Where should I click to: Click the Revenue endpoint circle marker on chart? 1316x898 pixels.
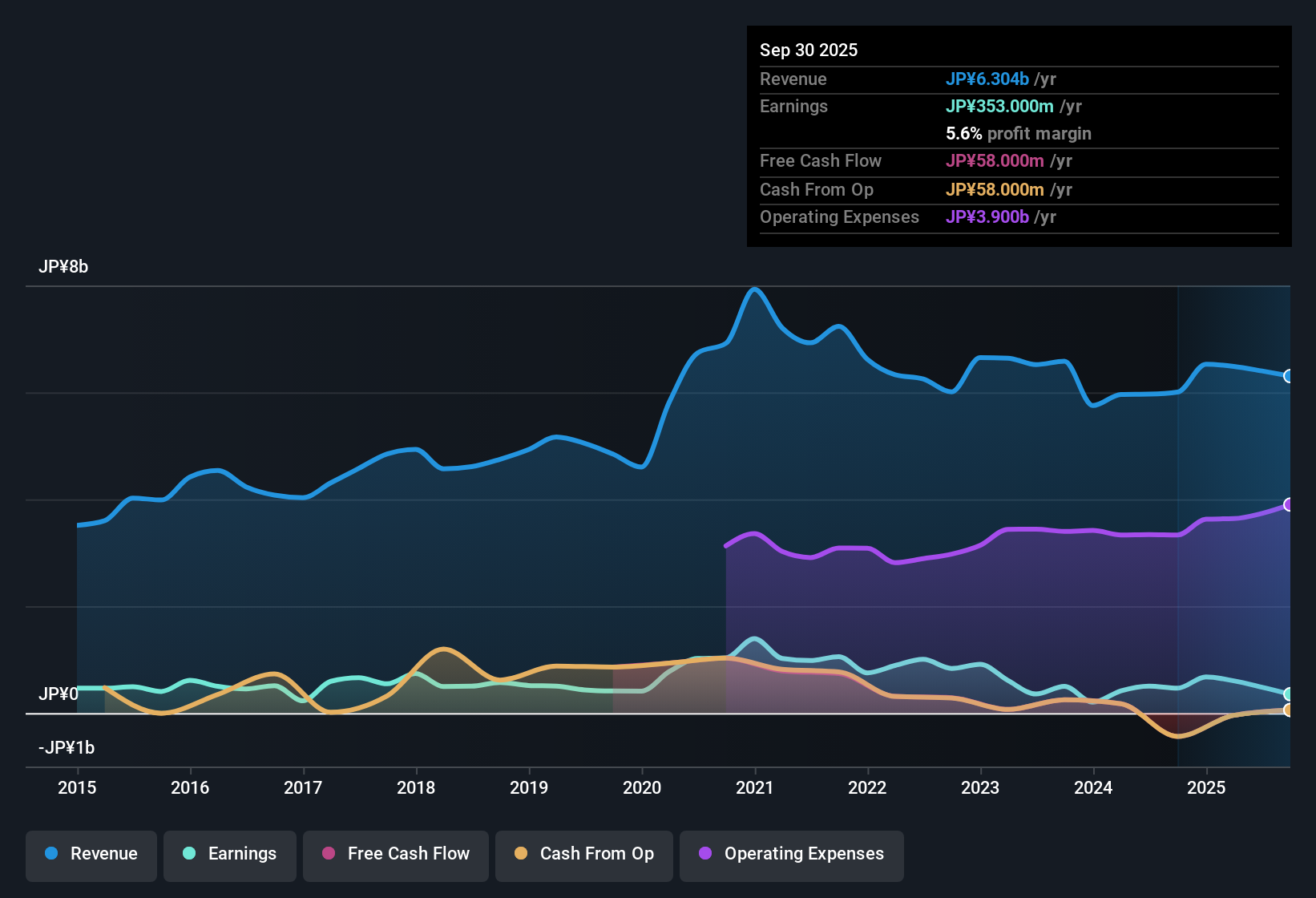pyautogui.click(x=1289, y=376)
